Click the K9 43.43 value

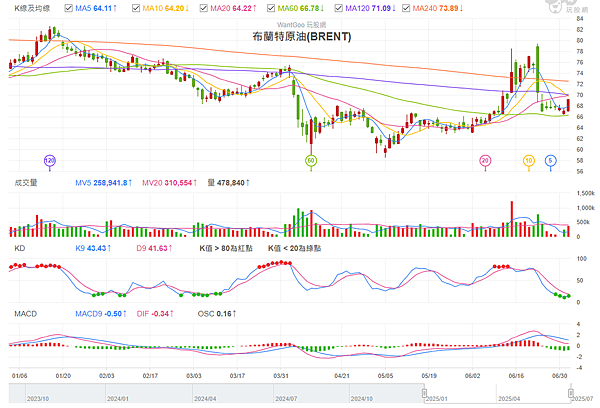click(x=93, y=248)
